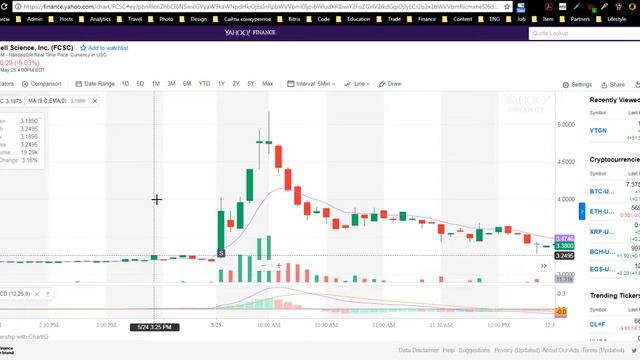Click the browser address bar URL

click(260, 7)
